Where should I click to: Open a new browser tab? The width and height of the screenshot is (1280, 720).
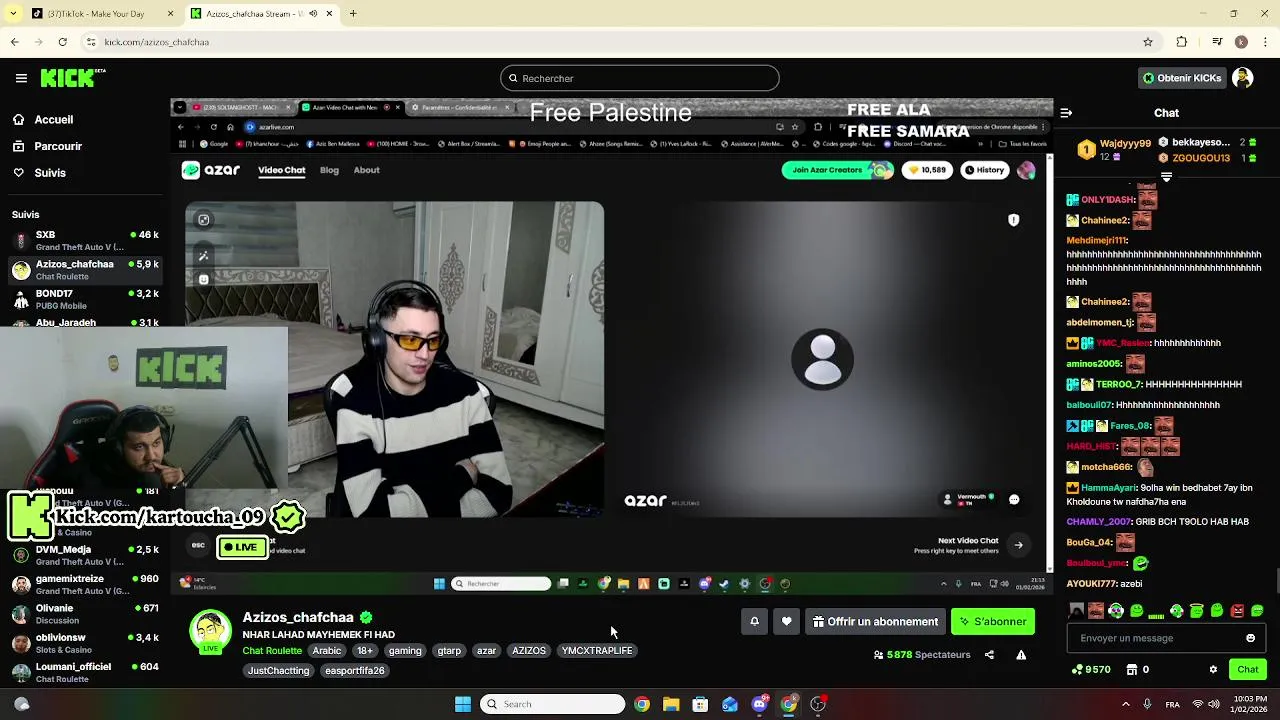(353, 14)
